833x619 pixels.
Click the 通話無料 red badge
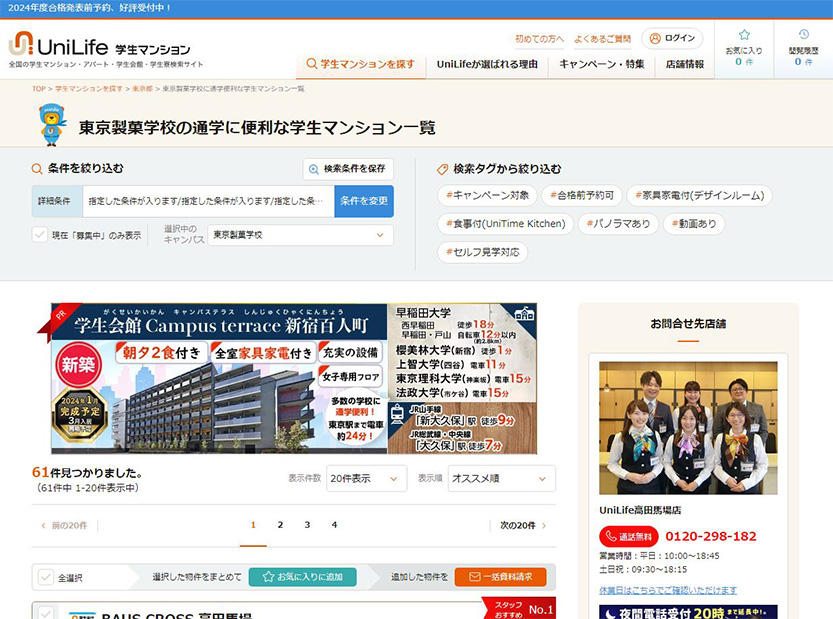click(x=629, y=537)
